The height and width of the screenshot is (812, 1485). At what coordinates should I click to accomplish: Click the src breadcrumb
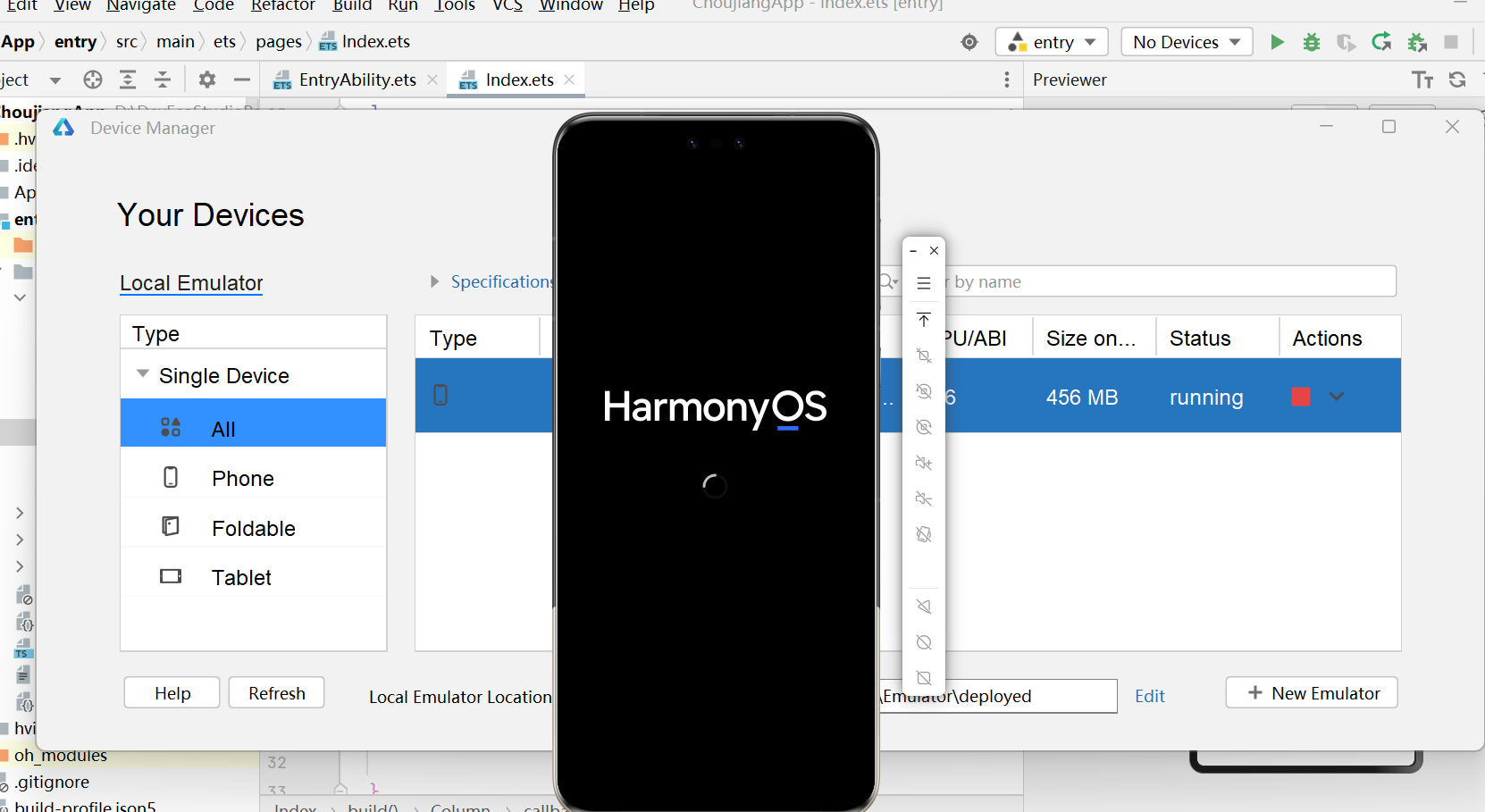[127, 42]
